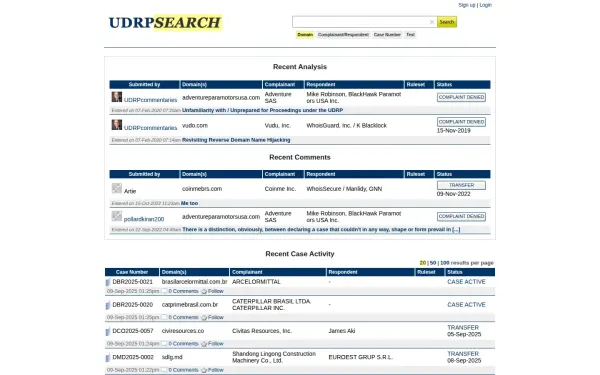Open document icon for case DBR2025-0020
This screenshot has width=600, height=375.
[x=108, y=305]
